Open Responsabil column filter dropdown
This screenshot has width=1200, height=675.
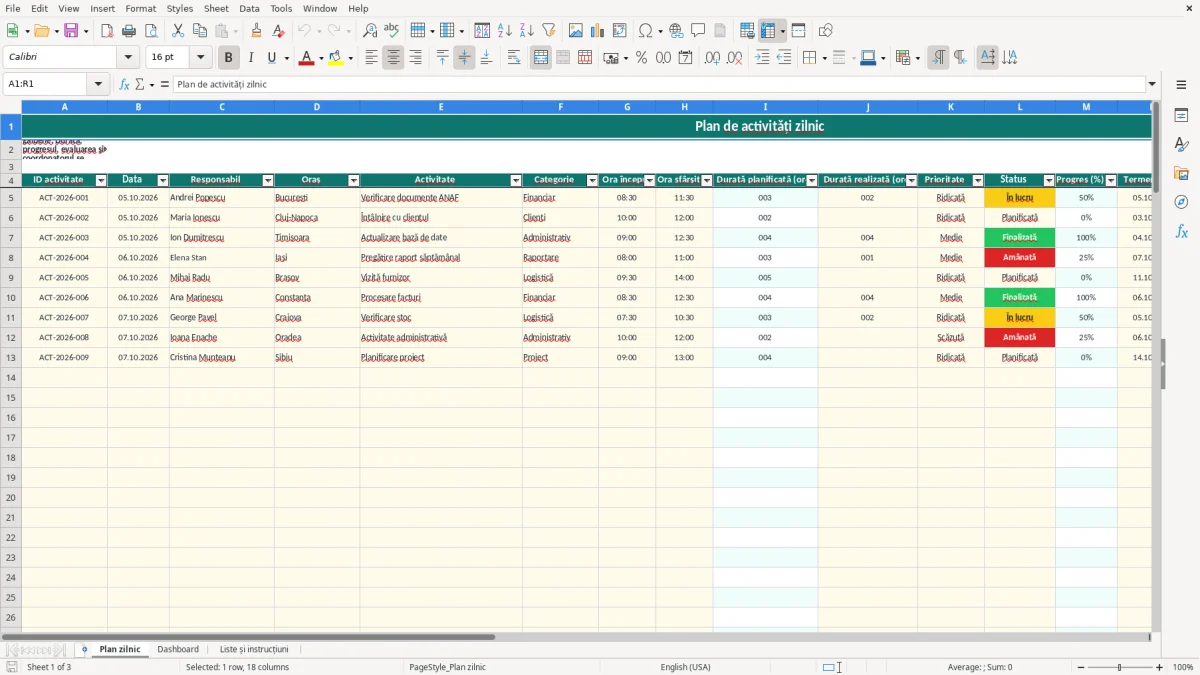(x=268, y=181)
